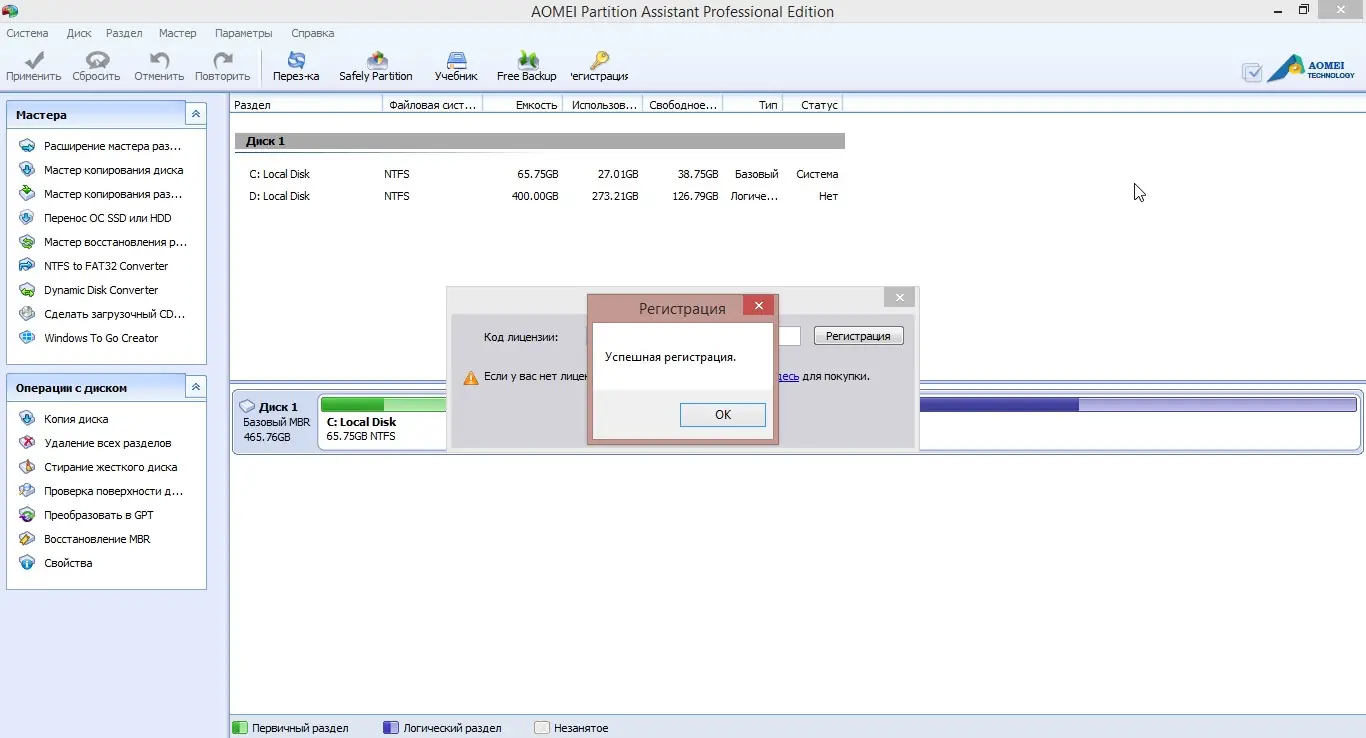This screenshot has height=738, width=1366.
Task: Open the Диск menu
Action: point(79,33)
